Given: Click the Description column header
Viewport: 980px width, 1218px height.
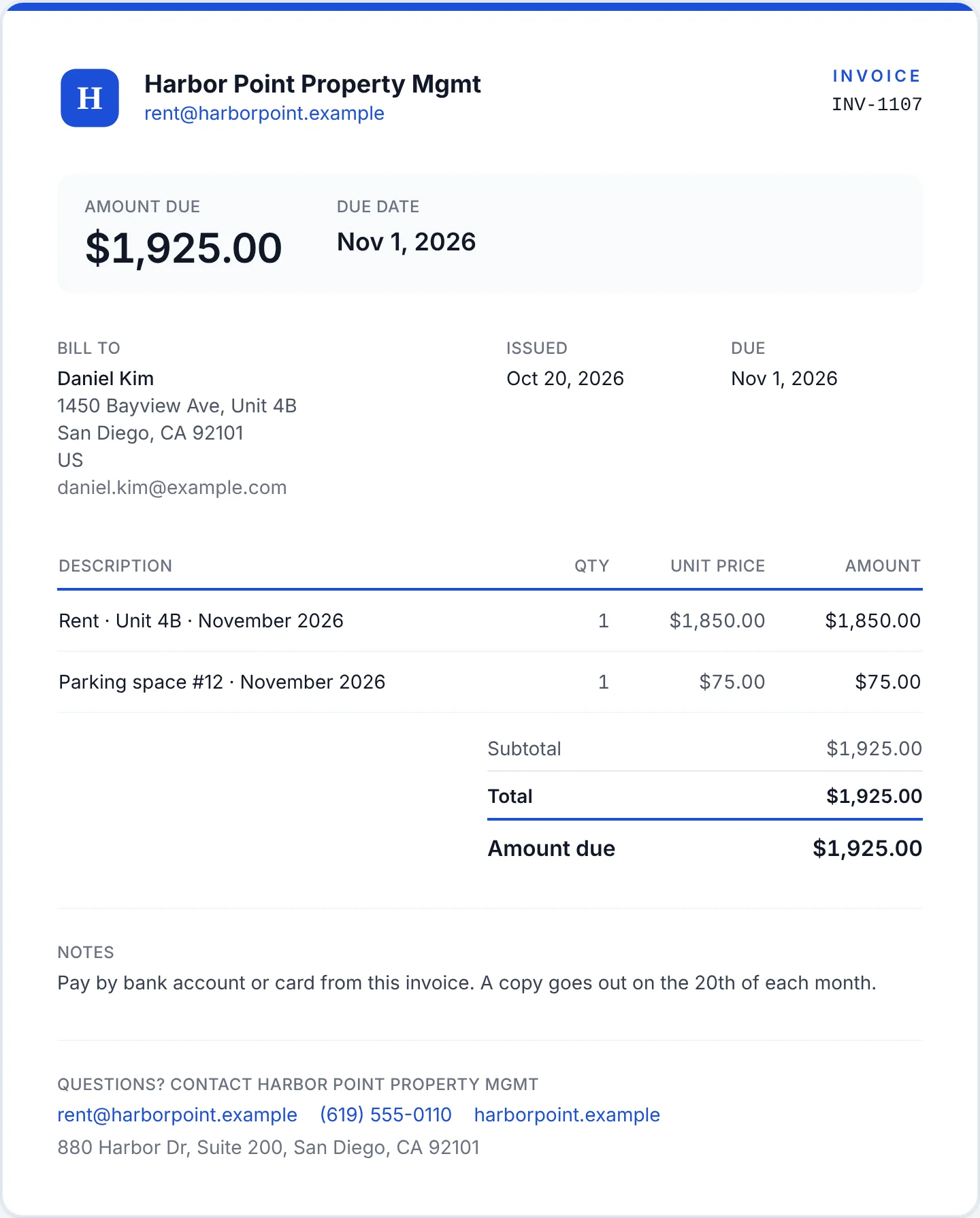Looking at the screenshot, I should [x=116, y=566].
